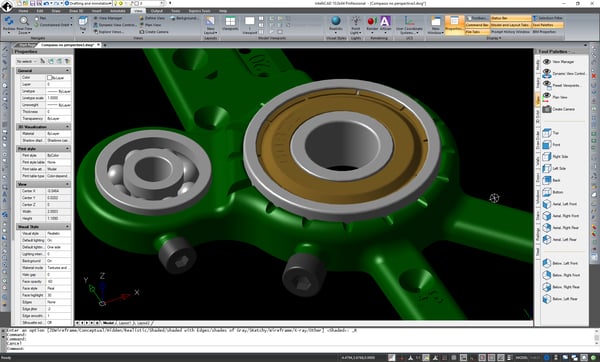Viewport: 600px width, 362px height.
Task: Click Explore Views in ribbon
Action: [108, 32]
